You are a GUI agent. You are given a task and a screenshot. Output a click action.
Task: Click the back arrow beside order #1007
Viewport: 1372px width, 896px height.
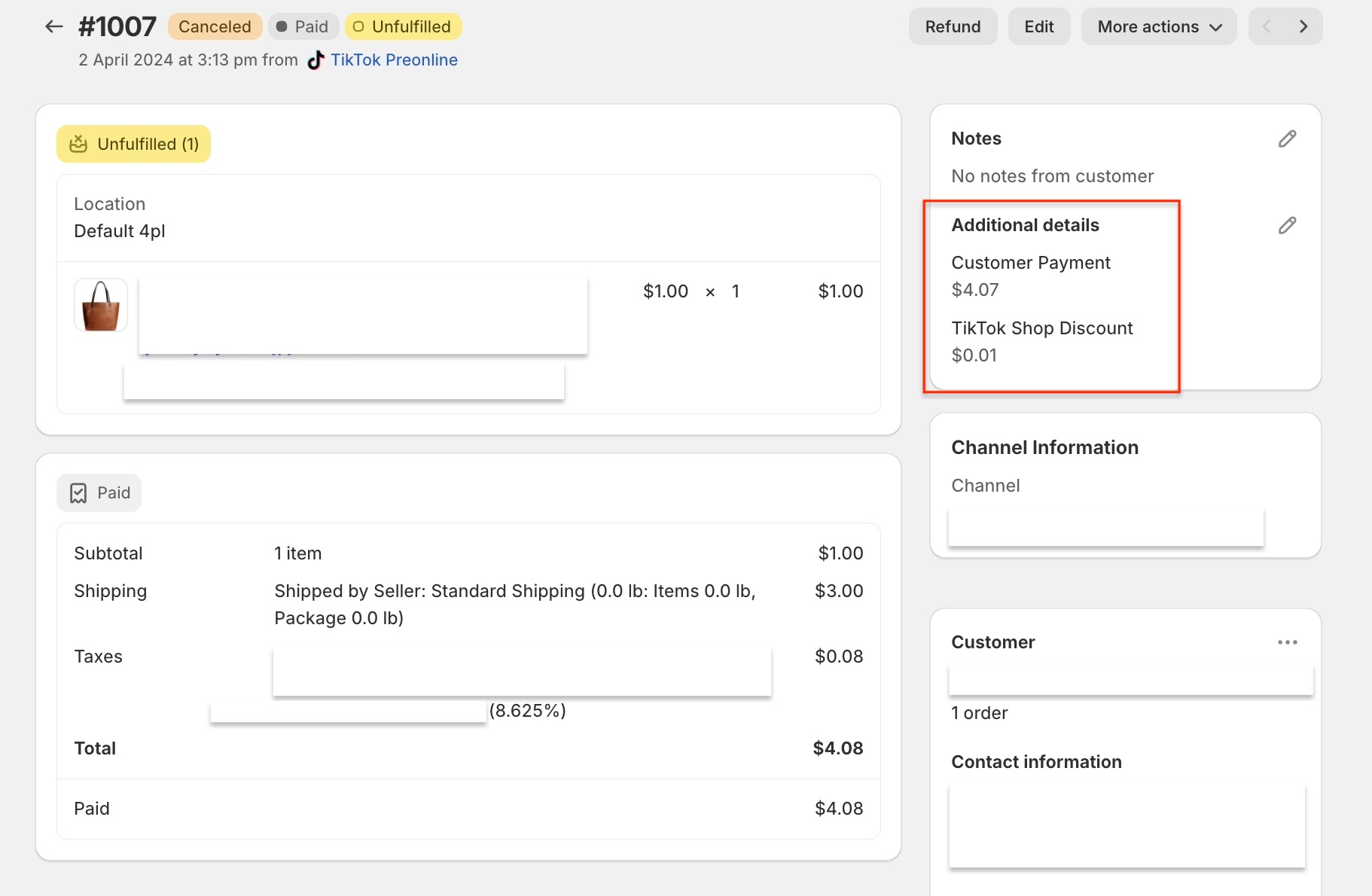click(x=53, y=27)
